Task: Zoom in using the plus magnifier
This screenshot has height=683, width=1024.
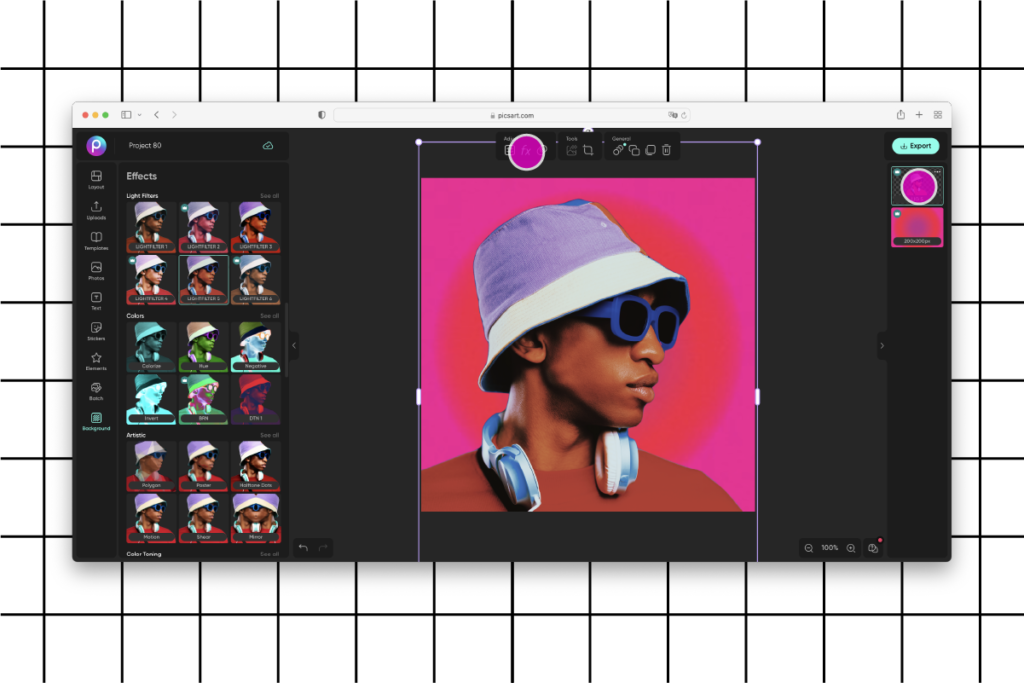Action: [x=850, y=548]
